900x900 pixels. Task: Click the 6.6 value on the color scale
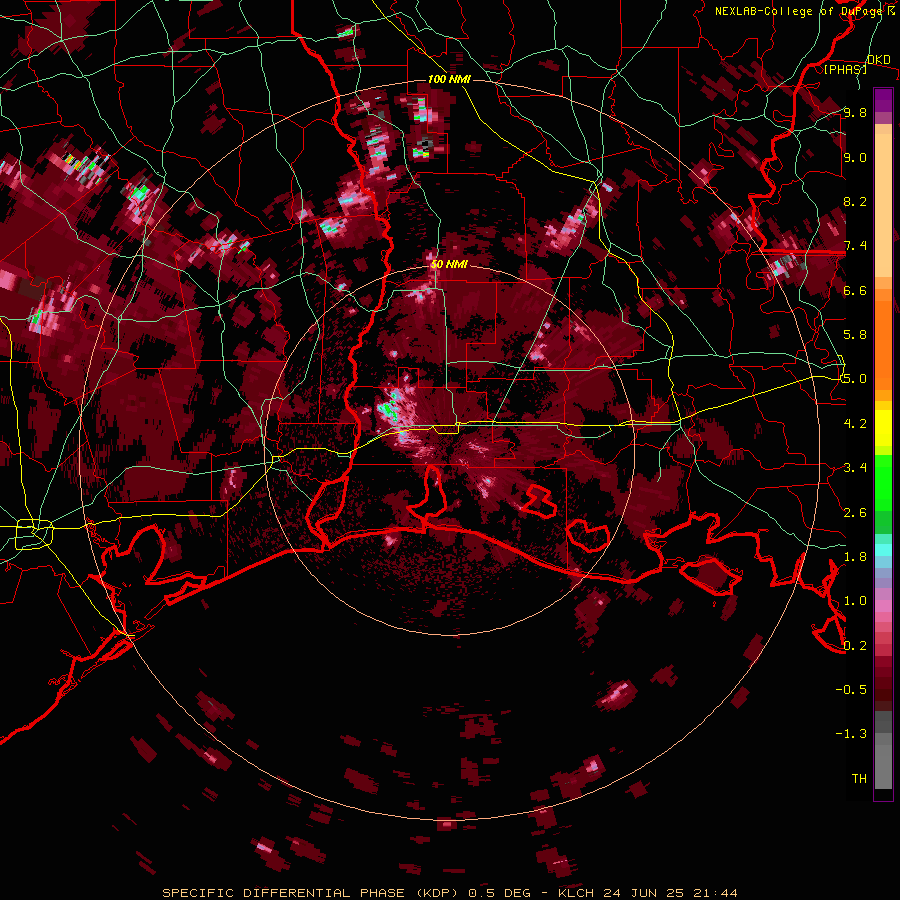point(855,290)
